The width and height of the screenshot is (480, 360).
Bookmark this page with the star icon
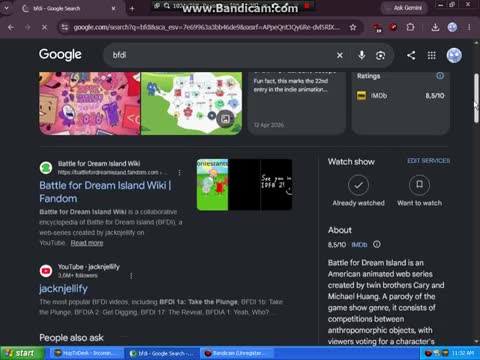pos(353,27)
